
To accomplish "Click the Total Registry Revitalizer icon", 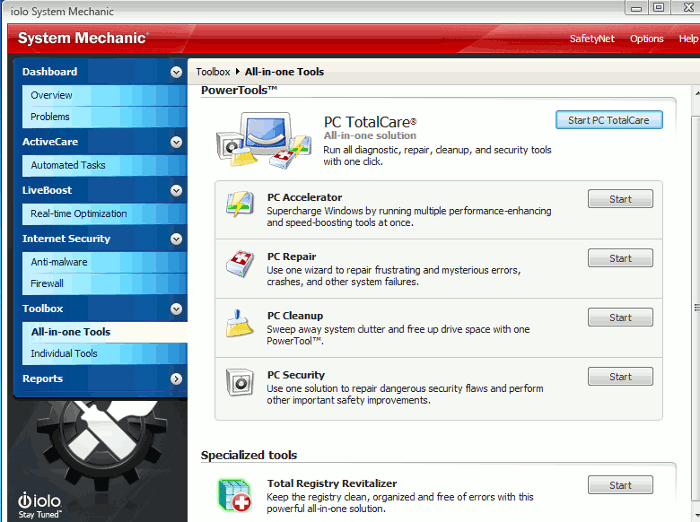I will pos(235,495).
